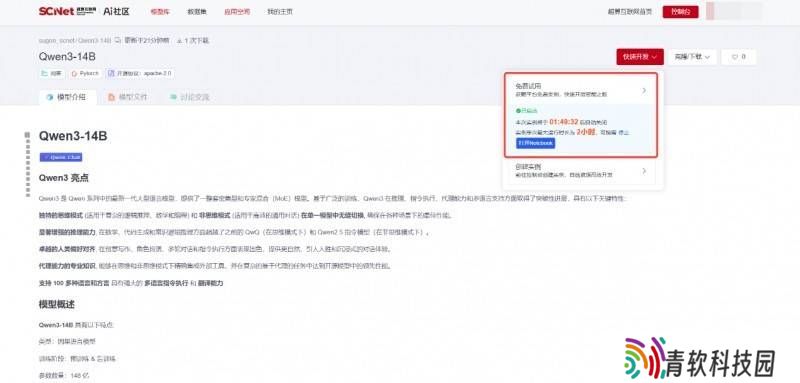The image size is (800, 383).
Task: Click the first task tag left of Pytorch
Action: pos(52,73)
